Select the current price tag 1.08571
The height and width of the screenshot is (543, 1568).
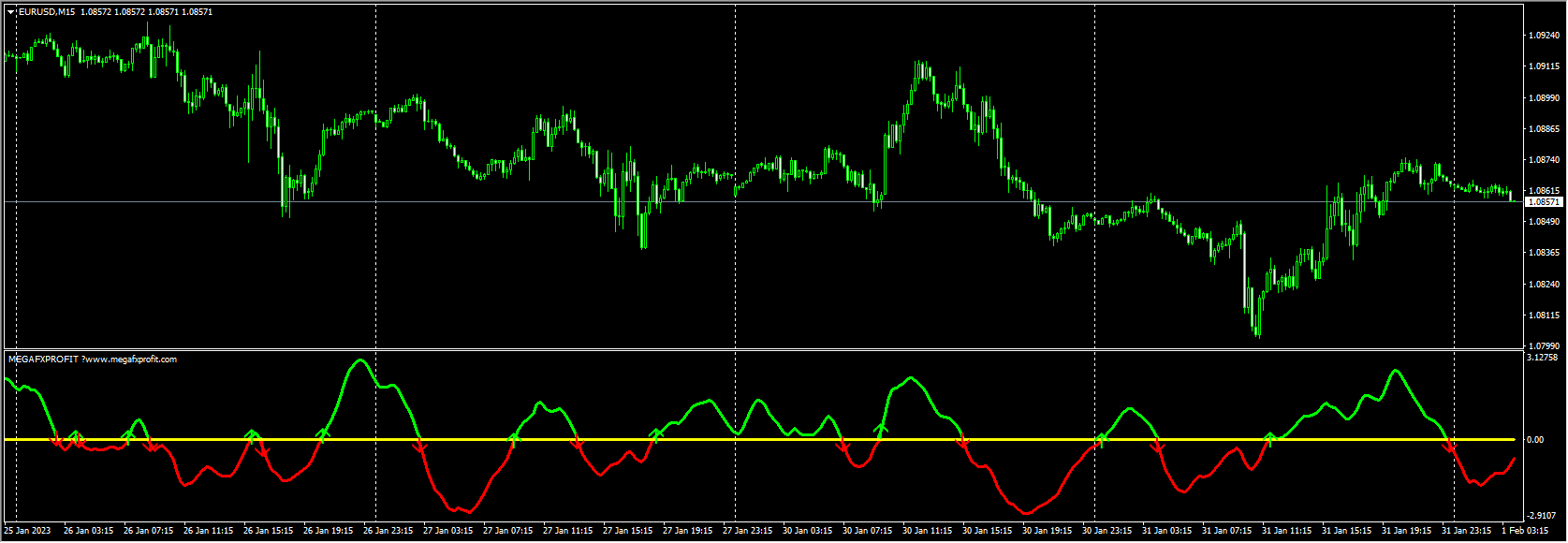[1544, 202]
